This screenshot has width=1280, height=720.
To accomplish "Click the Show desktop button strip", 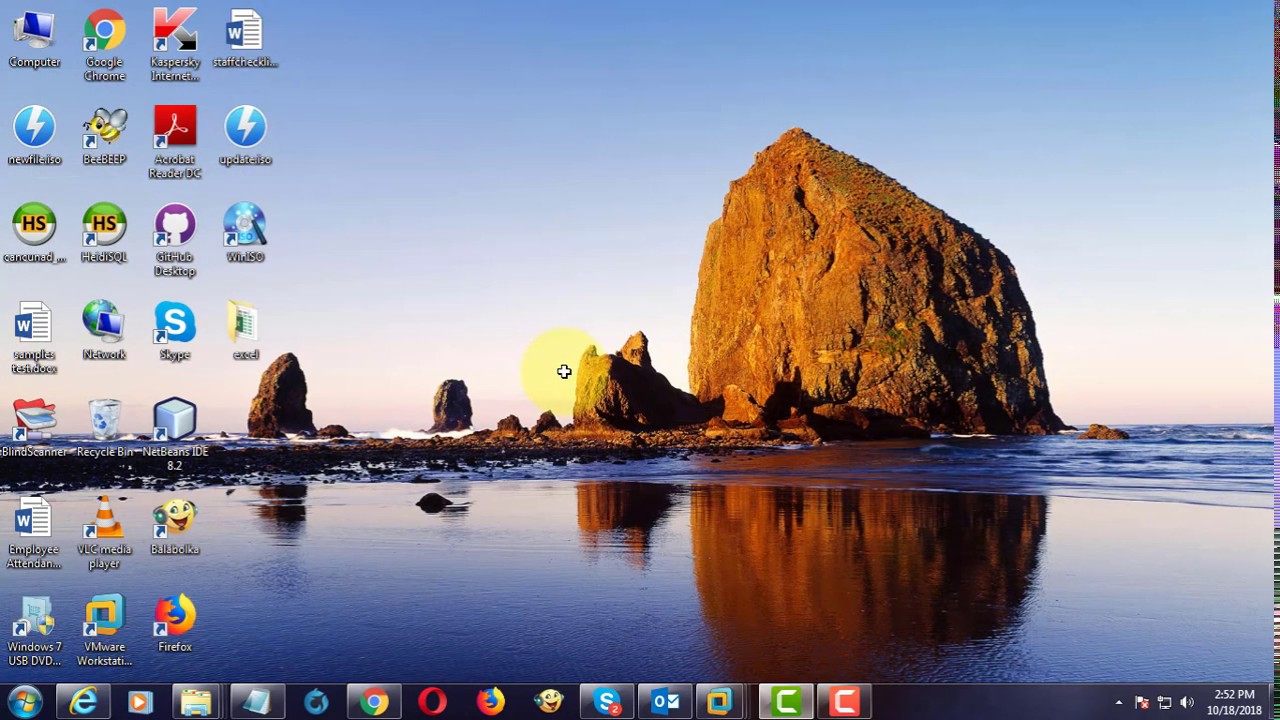I will pos(1273,702).
